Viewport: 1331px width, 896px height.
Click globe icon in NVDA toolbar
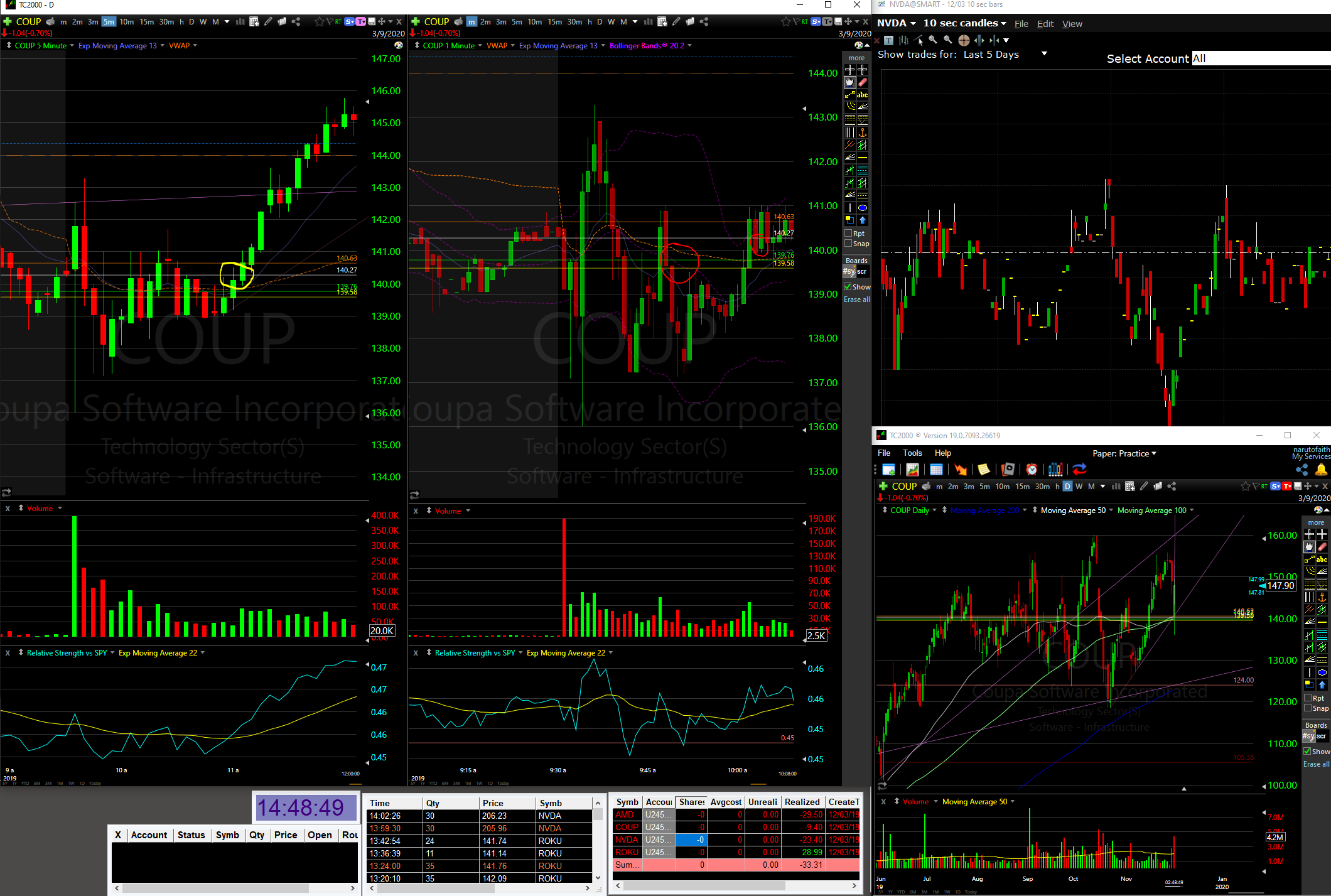964,40
